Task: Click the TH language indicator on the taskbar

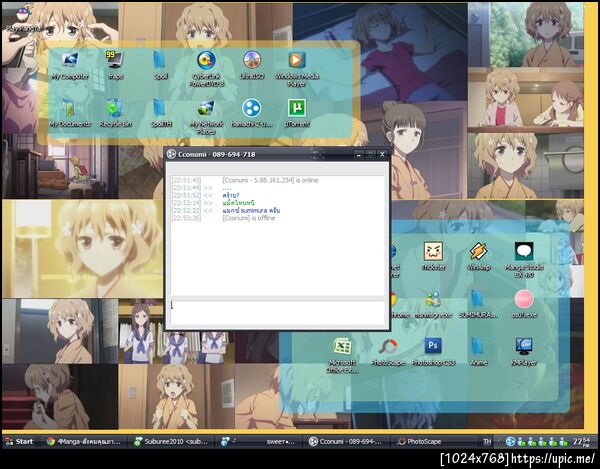Action: [x=487, y=442]
